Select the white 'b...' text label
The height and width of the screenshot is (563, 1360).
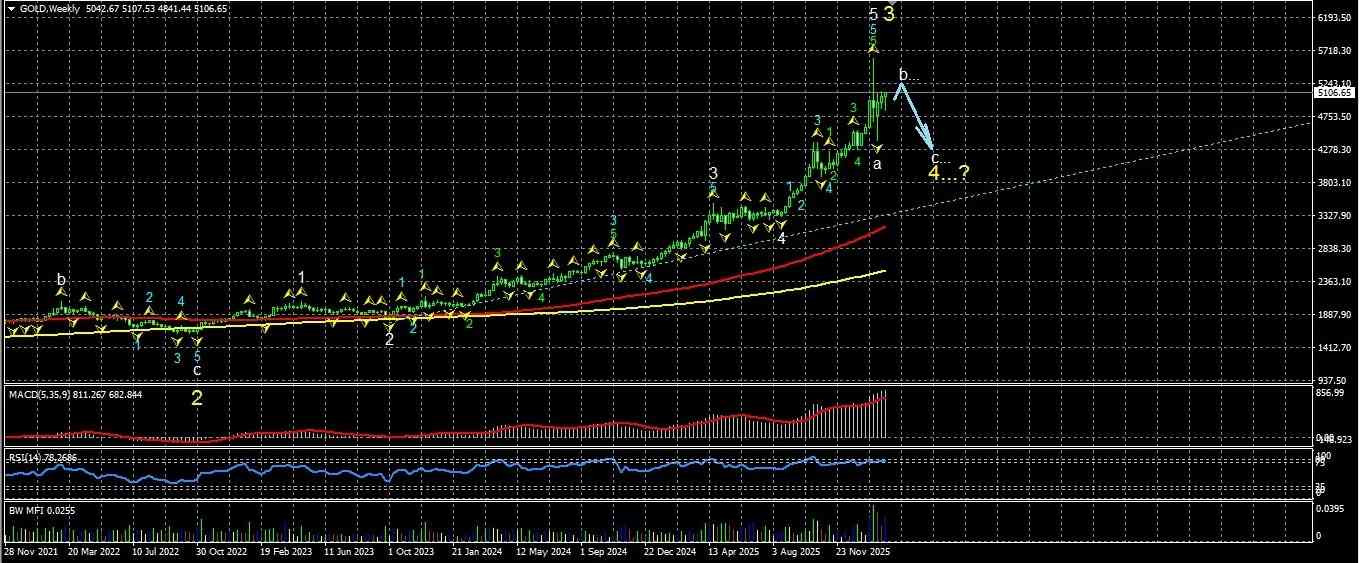pos(907,75)
